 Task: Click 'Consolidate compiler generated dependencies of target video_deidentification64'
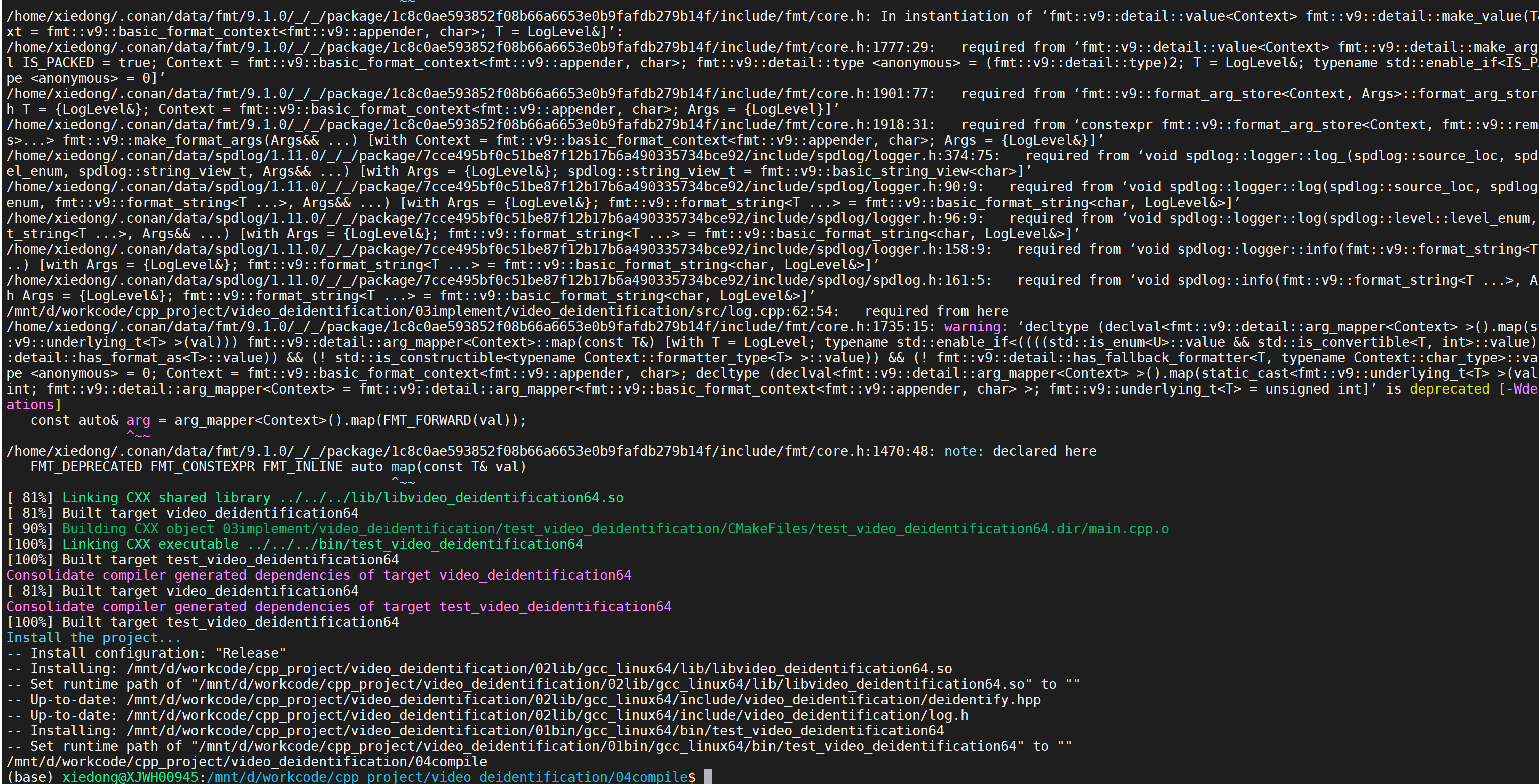318,575
